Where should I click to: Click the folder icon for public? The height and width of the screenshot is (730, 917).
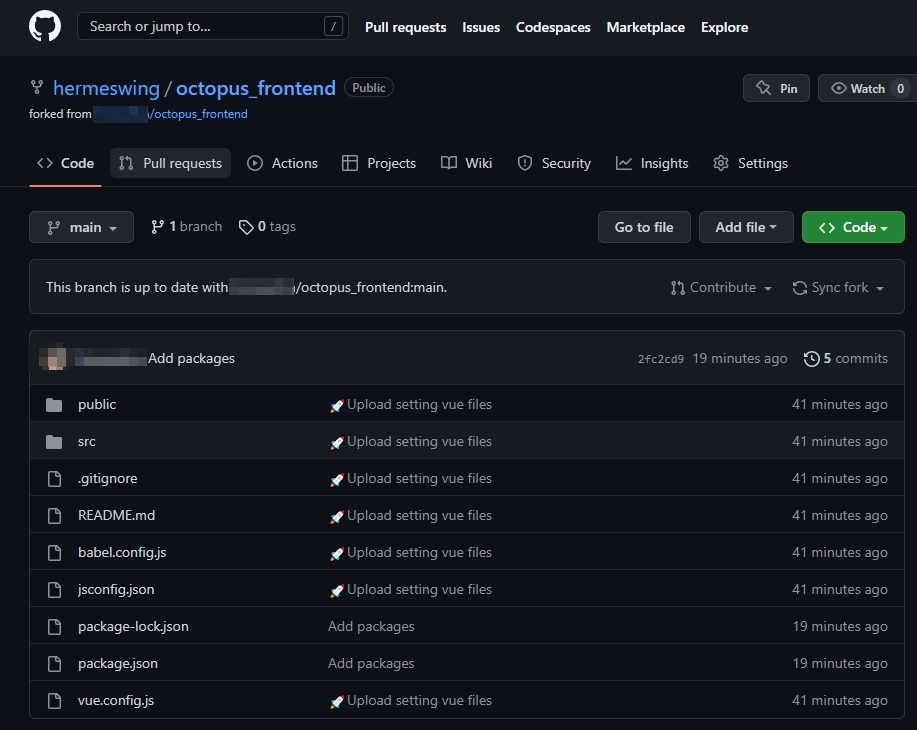[54, 405]
